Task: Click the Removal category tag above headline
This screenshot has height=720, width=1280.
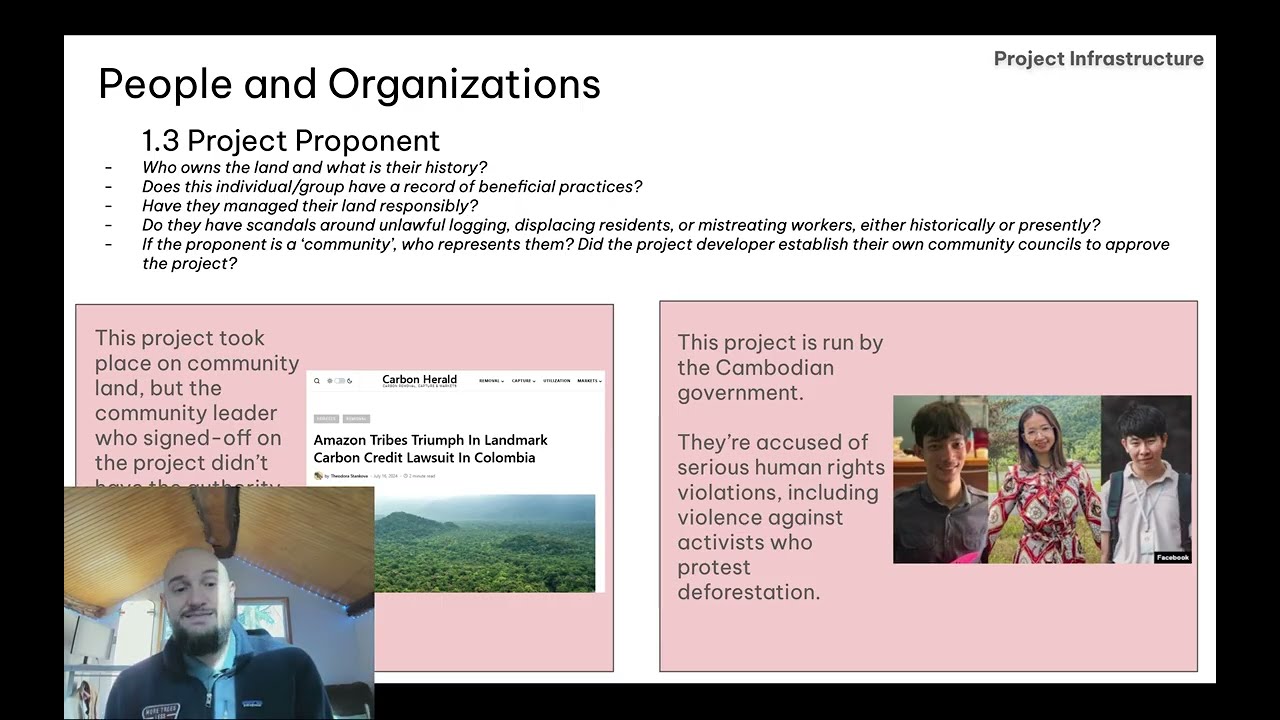Action: pos(356,419)
